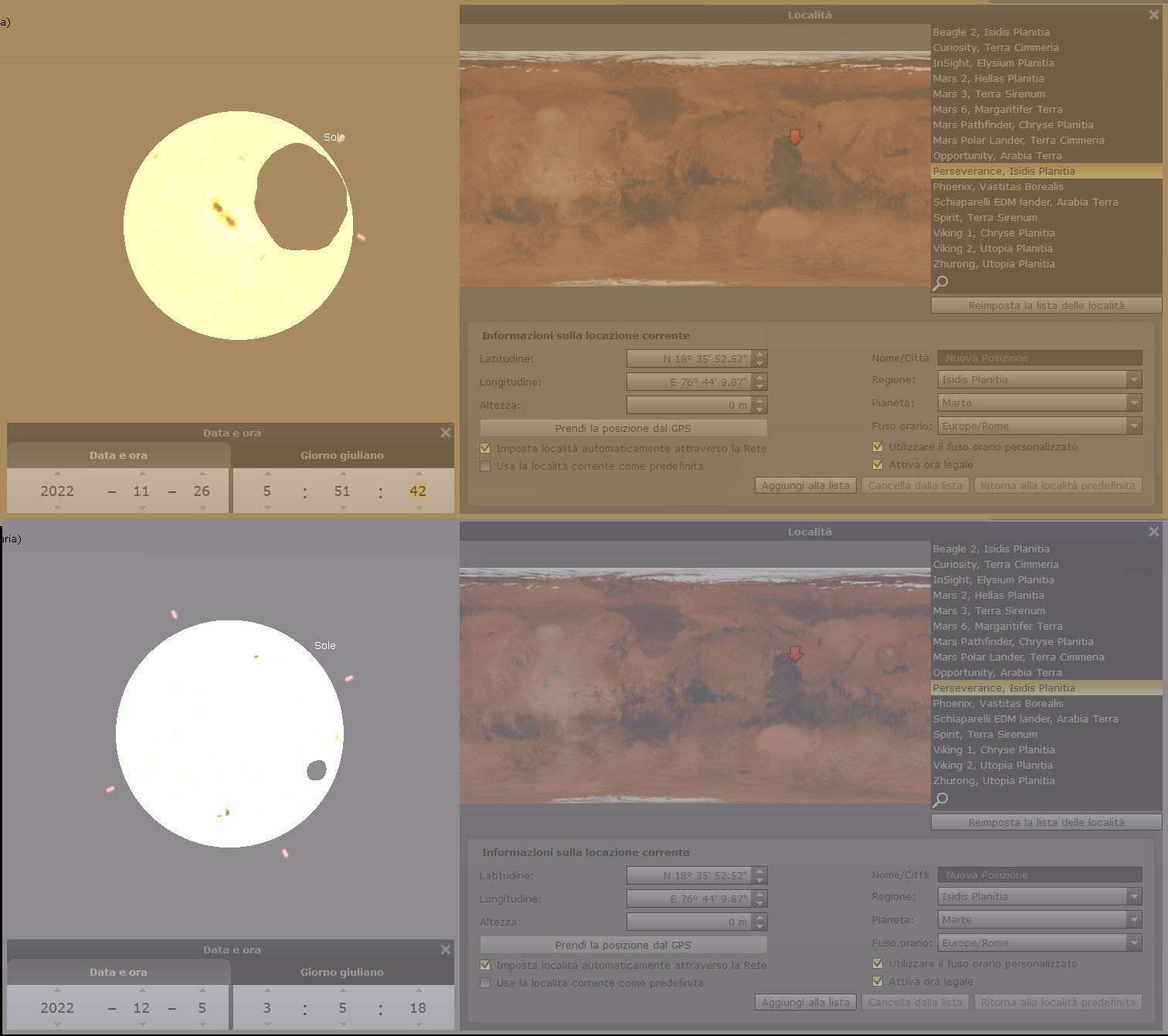Decrease seconds value 42 with its down arrow

click(418, 508)
